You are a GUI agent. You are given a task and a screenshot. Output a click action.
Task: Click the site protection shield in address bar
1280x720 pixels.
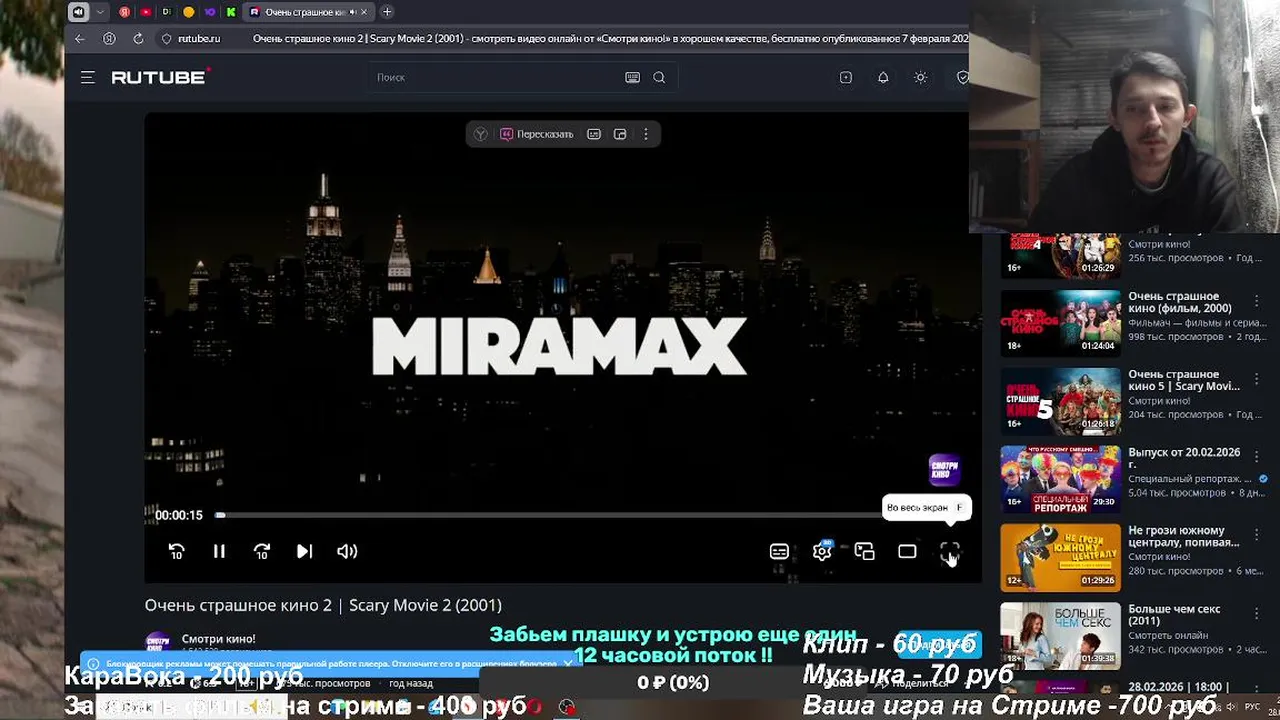(167, 38)
